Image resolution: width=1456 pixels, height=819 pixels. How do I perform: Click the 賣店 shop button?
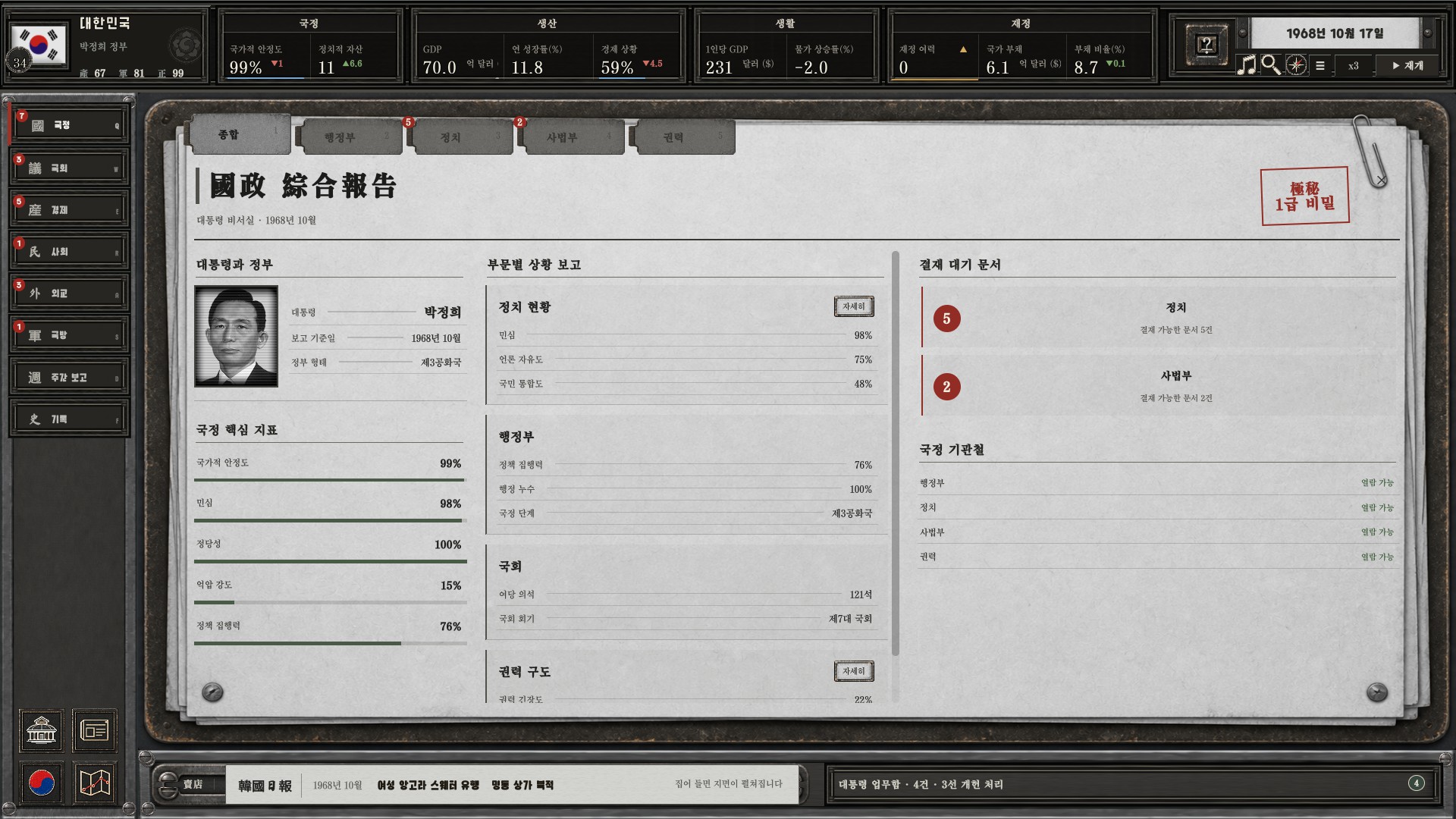click(193, 784)
